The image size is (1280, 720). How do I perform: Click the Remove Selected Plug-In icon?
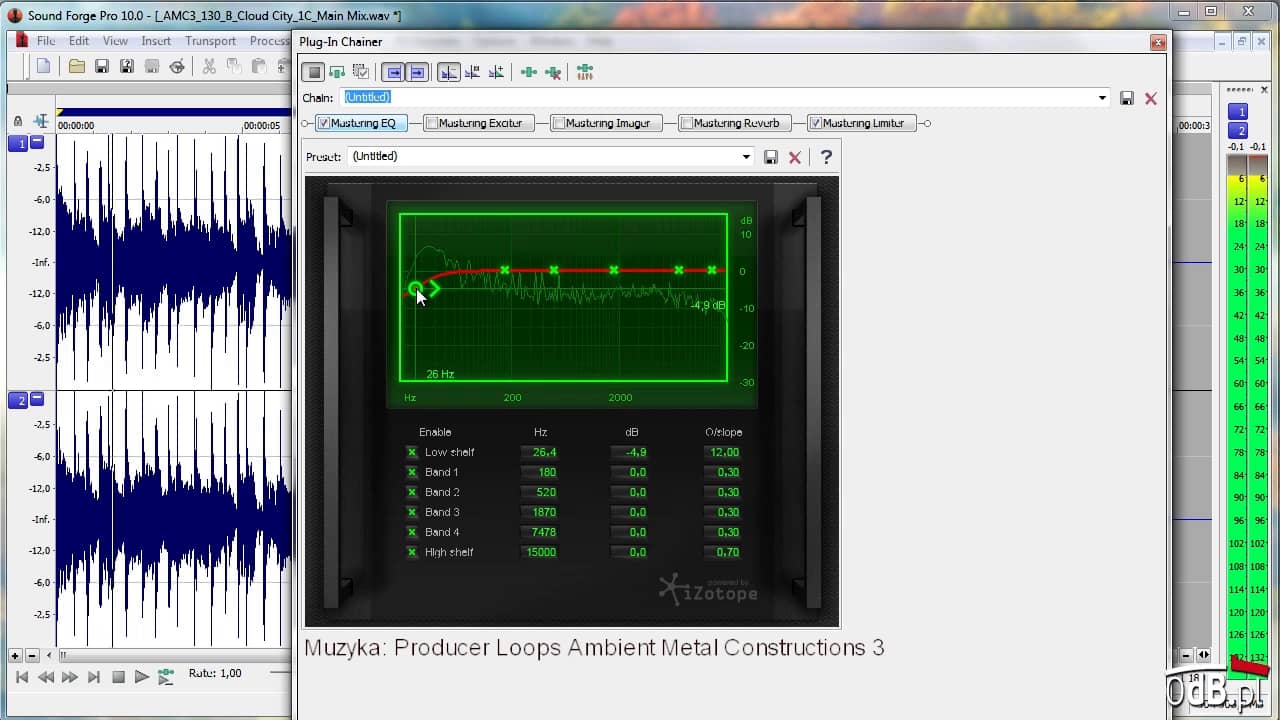pos(553,72)
